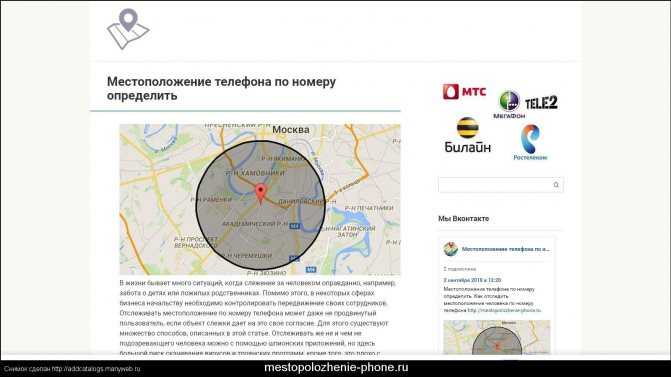Screen dimensions: 671x377
Task: Open the article title 'Местоположение телефона по номеру определить'
Action: tap(221, 88)
